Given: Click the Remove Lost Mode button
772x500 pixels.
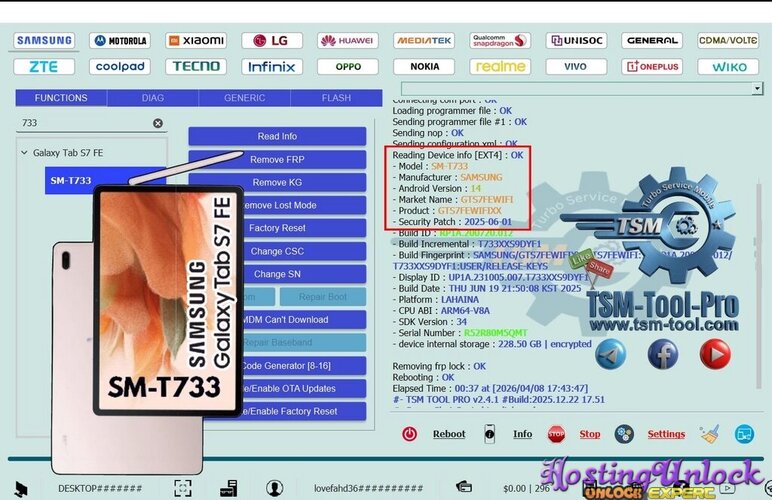Looking at the screenshot, I should [x=304, y=205].
